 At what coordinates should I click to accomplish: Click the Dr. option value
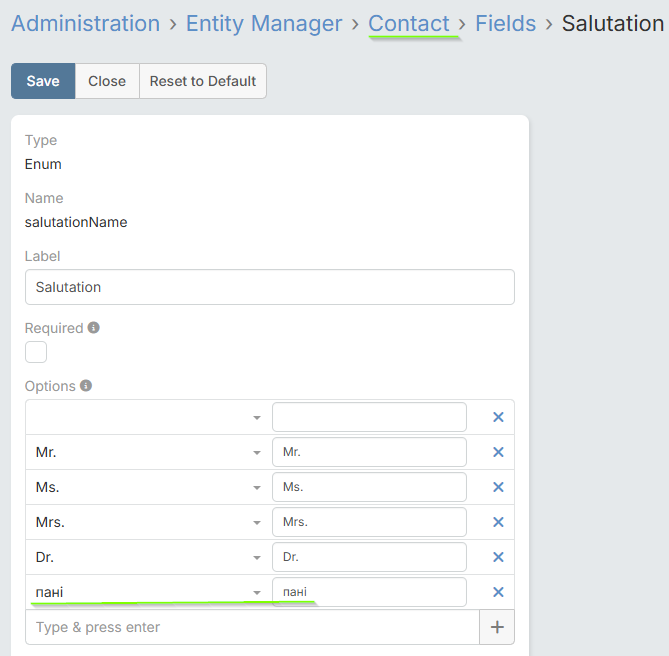coord(45,557)
